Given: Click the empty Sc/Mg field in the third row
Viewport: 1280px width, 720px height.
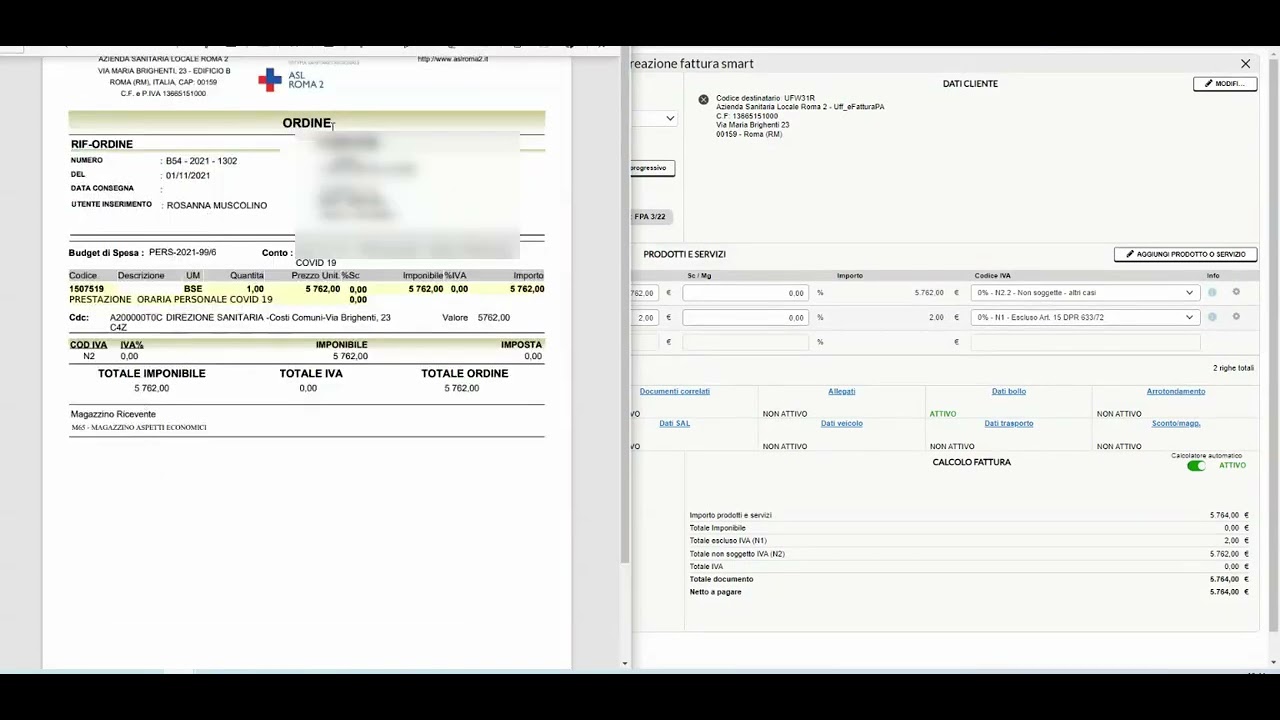Looking at the screenshot, I should pos(745,342).
